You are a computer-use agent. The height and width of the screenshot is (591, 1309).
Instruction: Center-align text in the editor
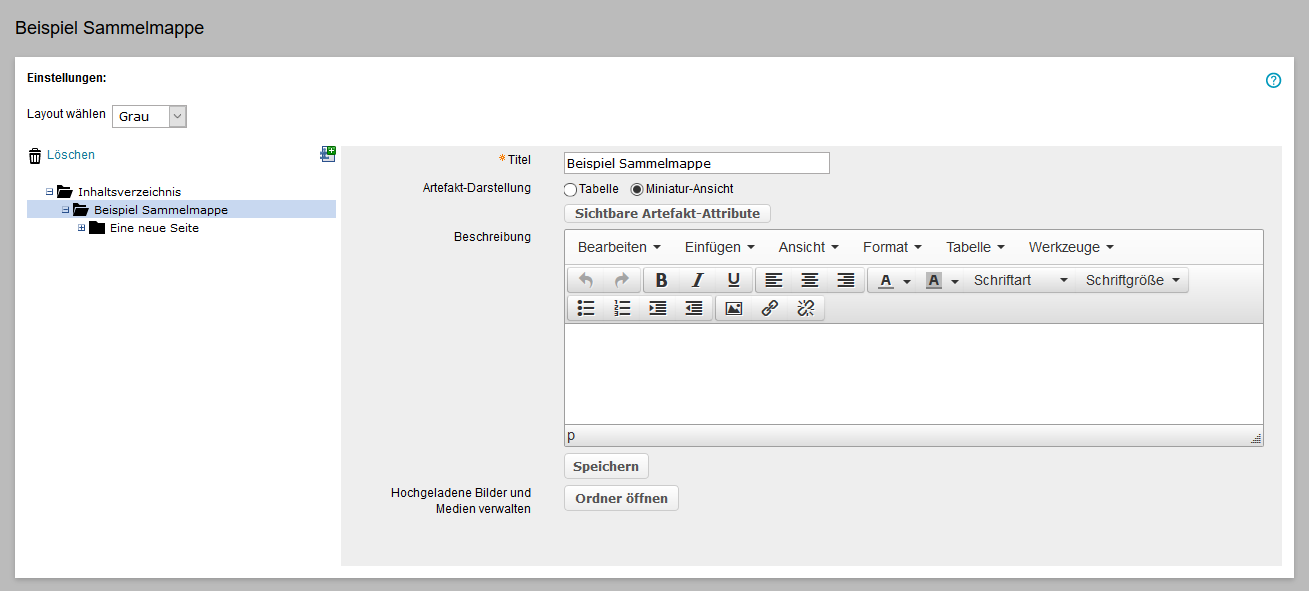tap(809, 280)
